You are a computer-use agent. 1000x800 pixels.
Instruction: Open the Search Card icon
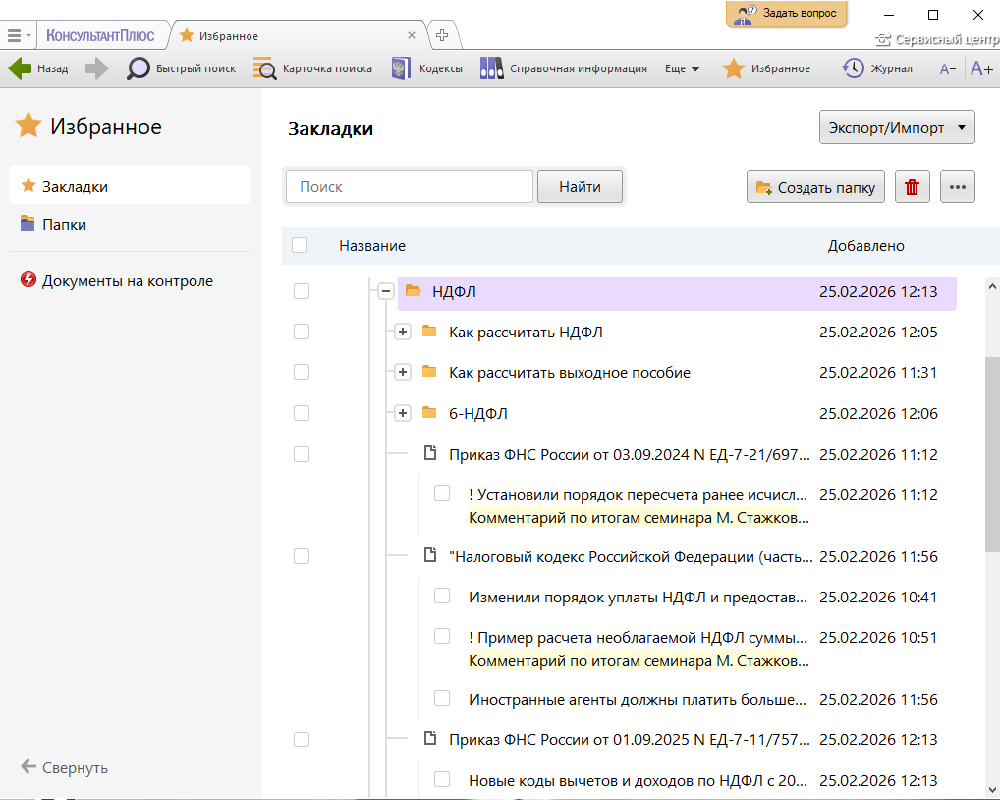[x=265, y=69]
